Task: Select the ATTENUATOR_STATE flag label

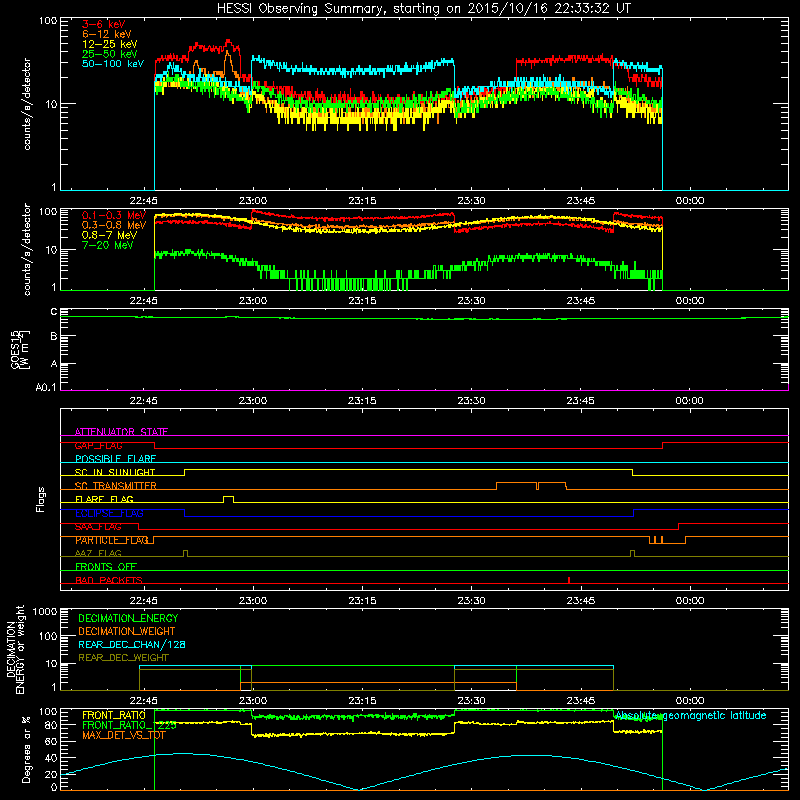Action: [121, 432]
